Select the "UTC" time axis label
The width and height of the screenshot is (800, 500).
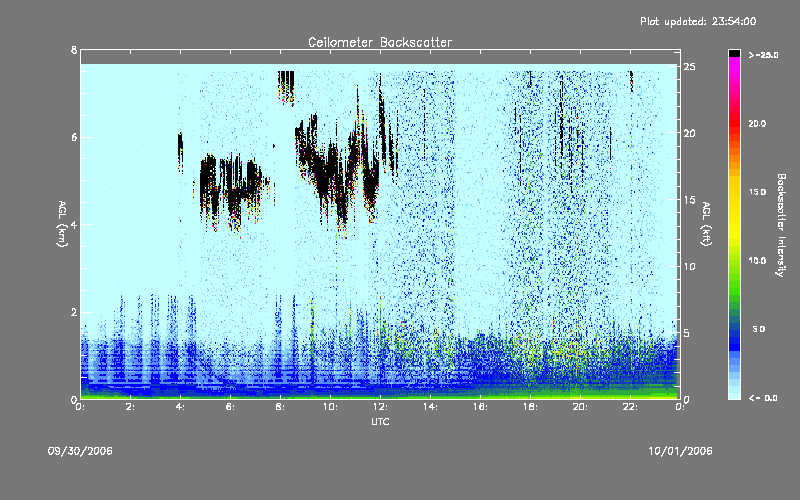[x=380, y=421]
